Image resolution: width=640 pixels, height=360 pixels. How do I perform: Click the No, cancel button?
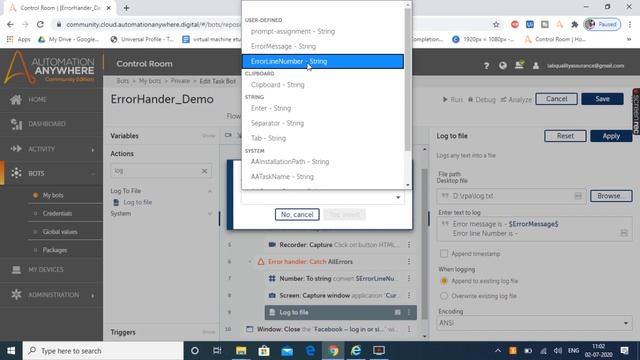[x=297, y=214]
